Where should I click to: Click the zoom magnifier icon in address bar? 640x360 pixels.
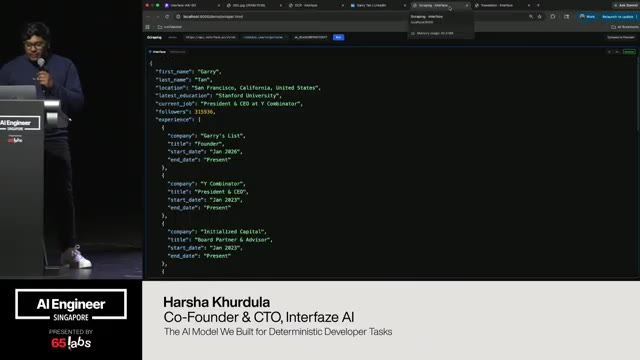click(531, 17)
